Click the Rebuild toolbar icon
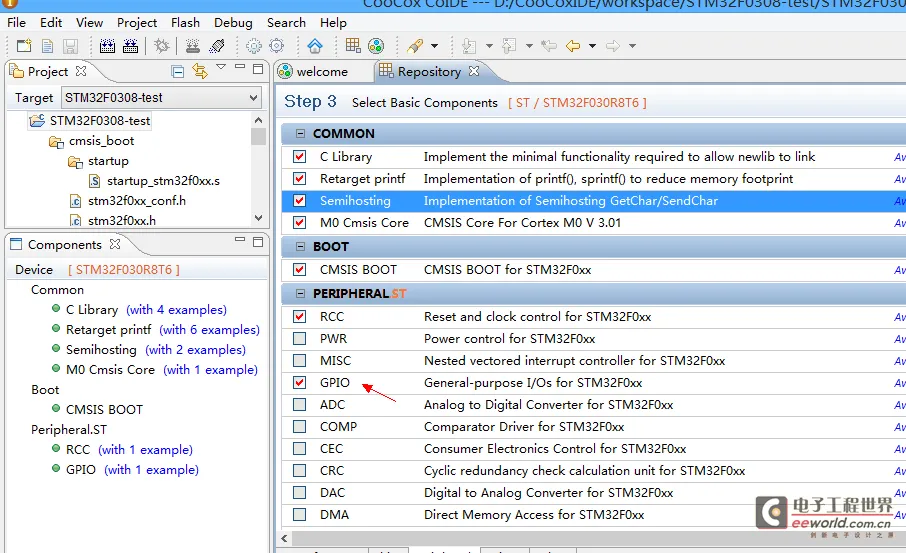 [x=131, y=46]
